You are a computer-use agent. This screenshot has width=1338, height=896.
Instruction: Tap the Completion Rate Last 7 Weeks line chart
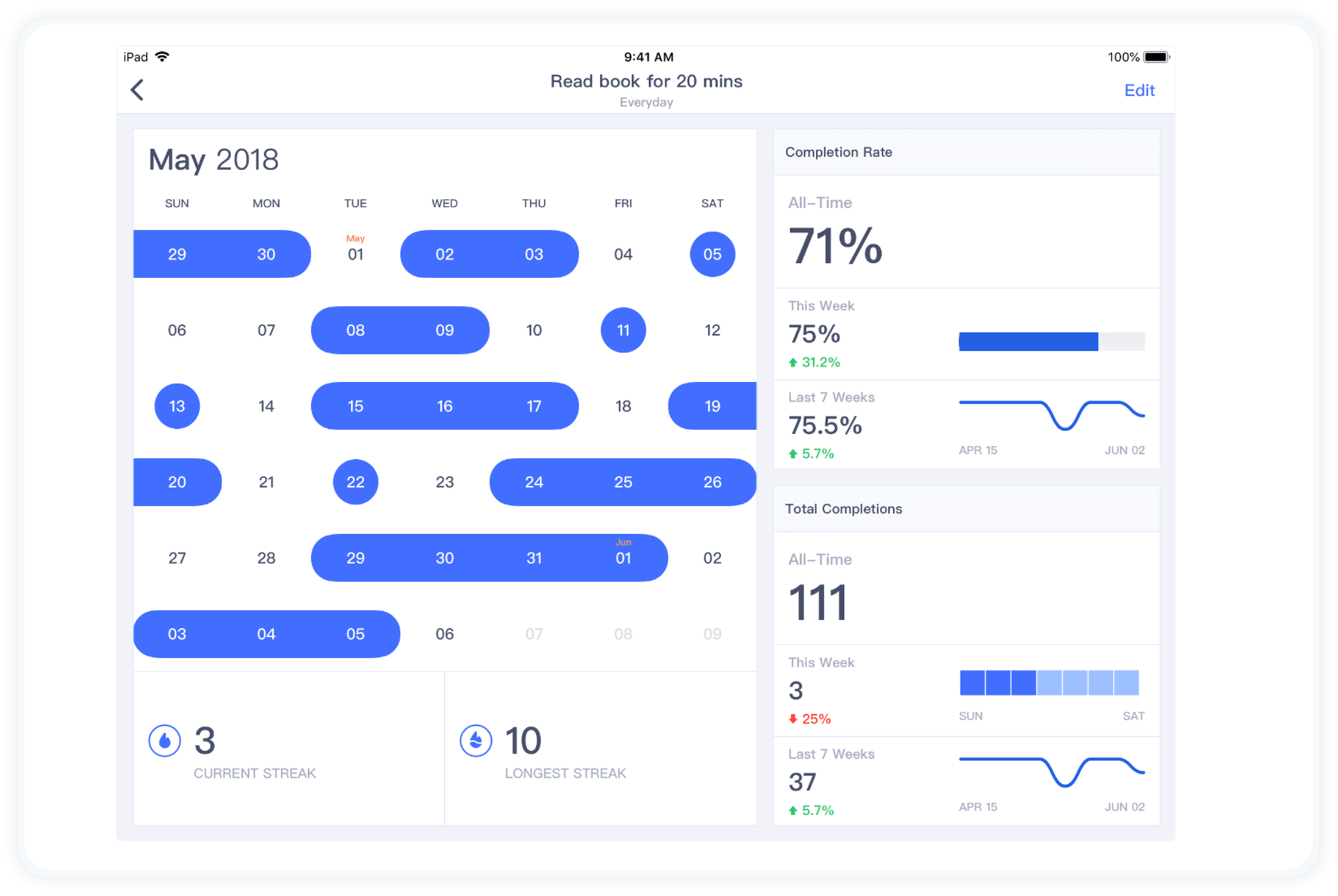point(1051,415)
